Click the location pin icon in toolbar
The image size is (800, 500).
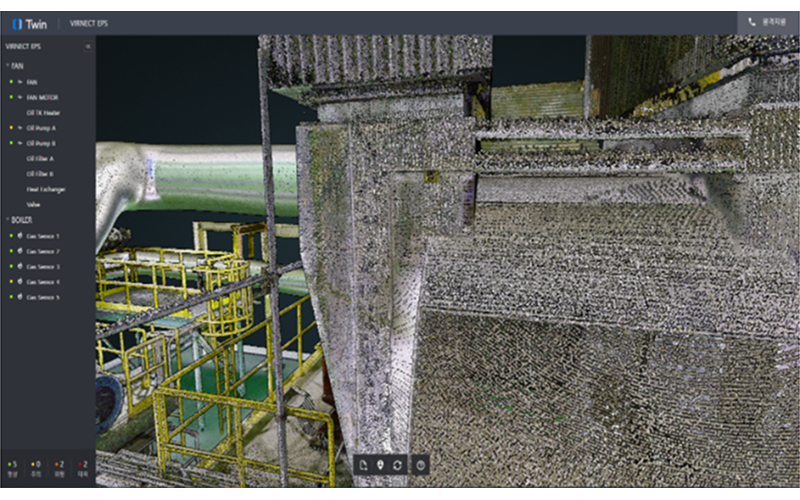(380, 465)
